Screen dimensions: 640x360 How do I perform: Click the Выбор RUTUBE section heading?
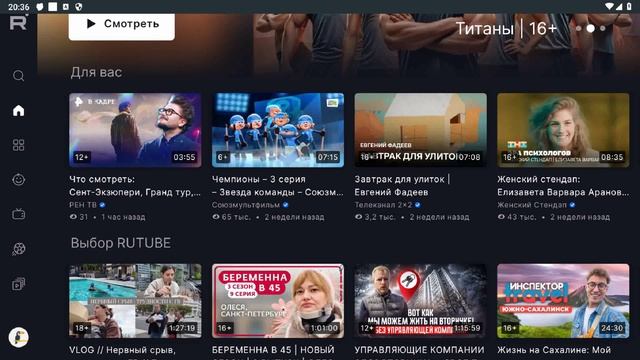pyautogui.click(x=121, y=243)
